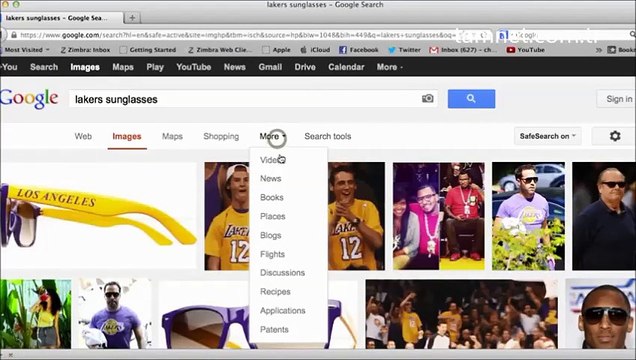Open Drive in the black Google bar
The image size is (636, 360).
[305, 67]
